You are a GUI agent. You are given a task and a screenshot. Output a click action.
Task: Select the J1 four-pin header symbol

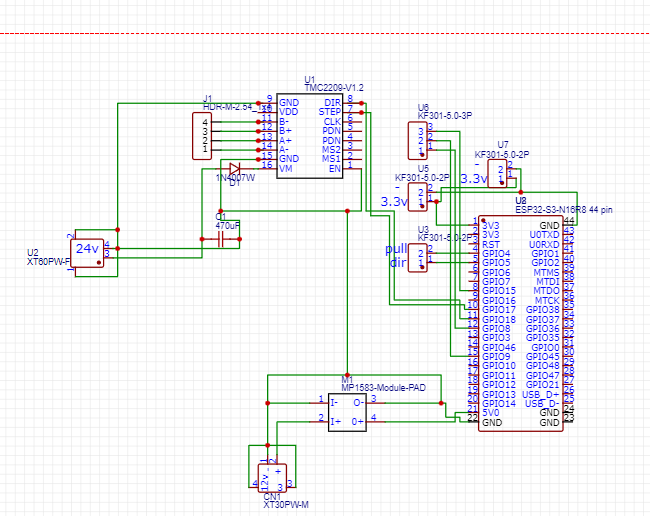click(x=202, y=136)
